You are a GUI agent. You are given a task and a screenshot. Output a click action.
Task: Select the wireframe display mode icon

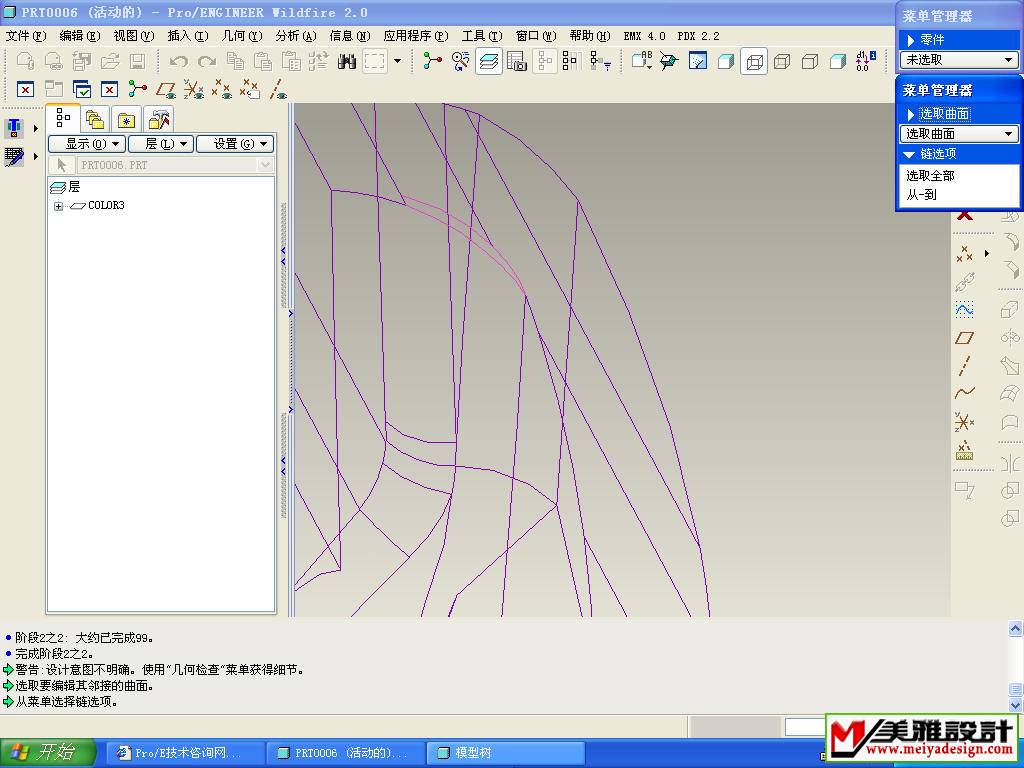click(754, 62)
